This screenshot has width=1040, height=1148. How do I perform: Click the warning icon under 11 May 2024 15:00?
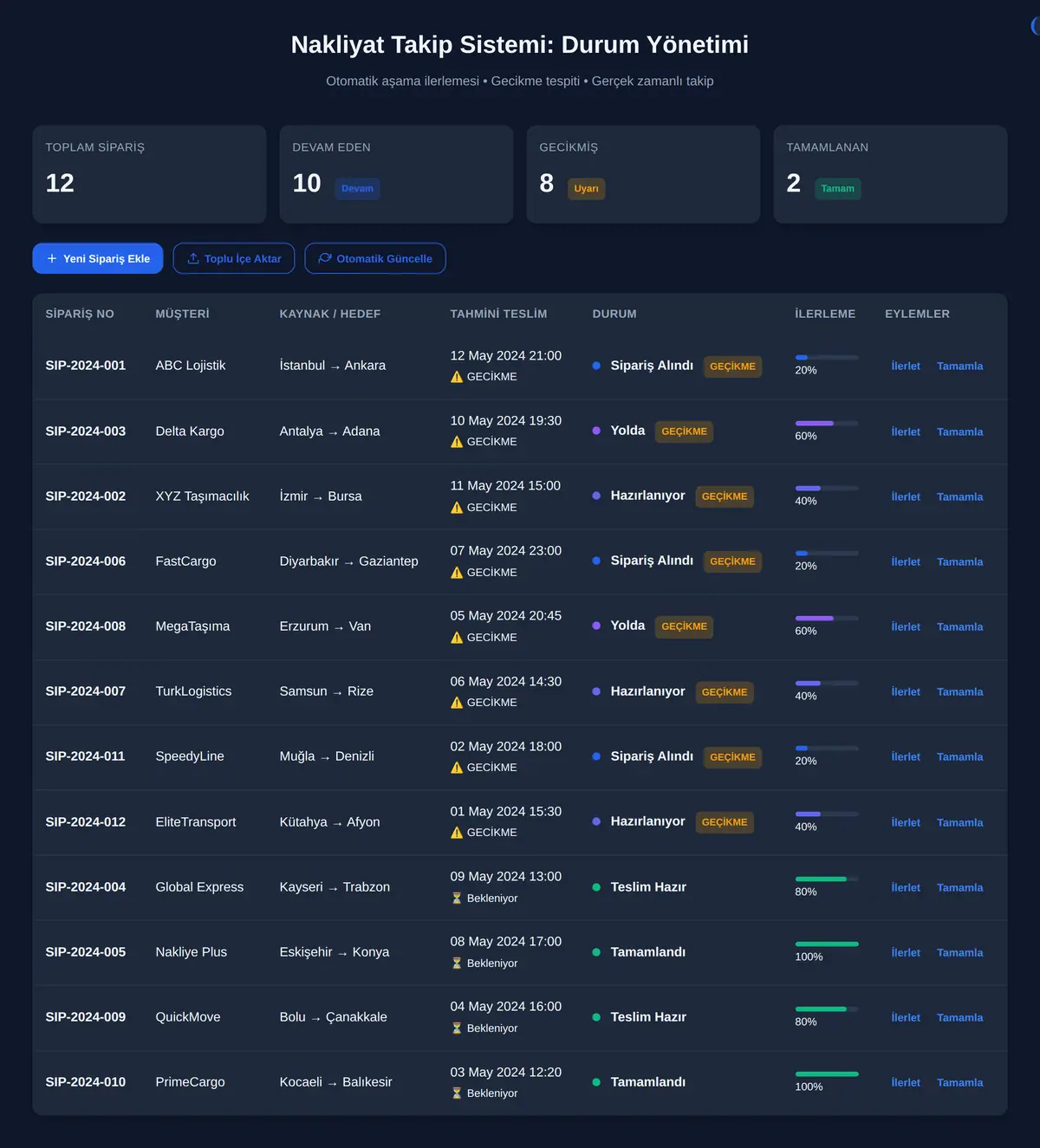coord(457,508)
